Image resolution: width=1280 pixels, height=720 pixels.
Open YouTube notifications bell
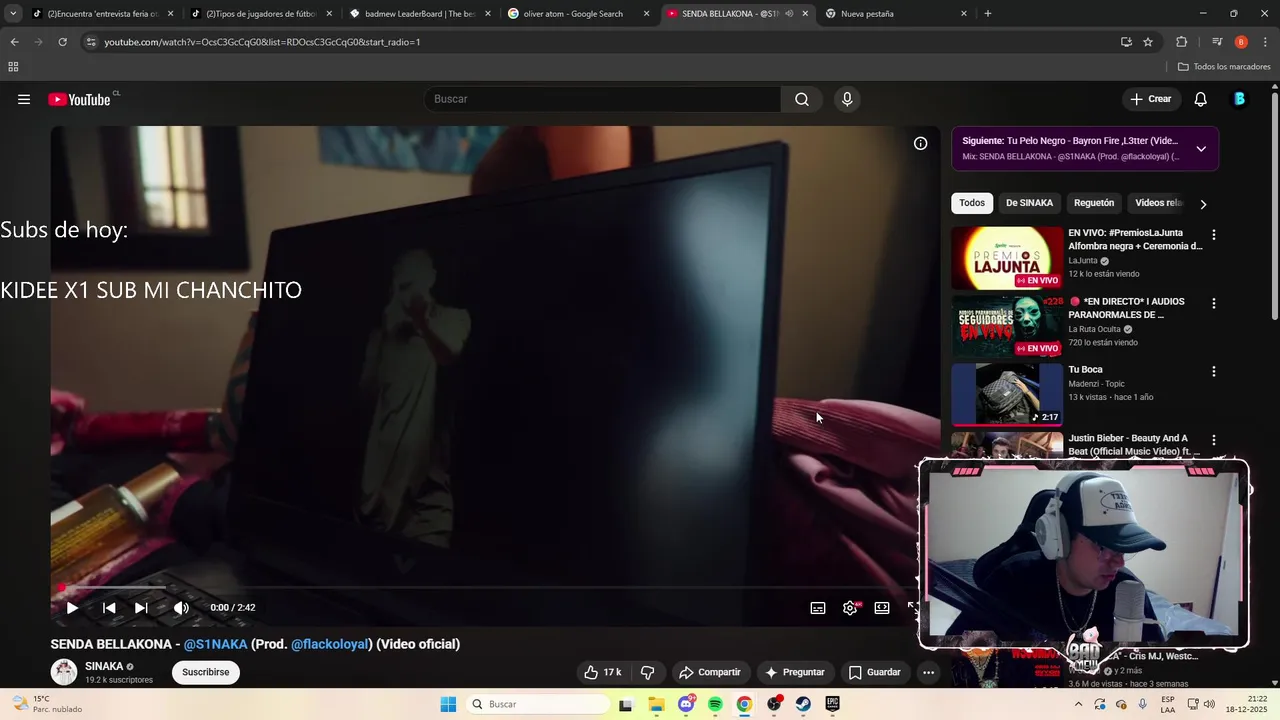coord(1201,99)
